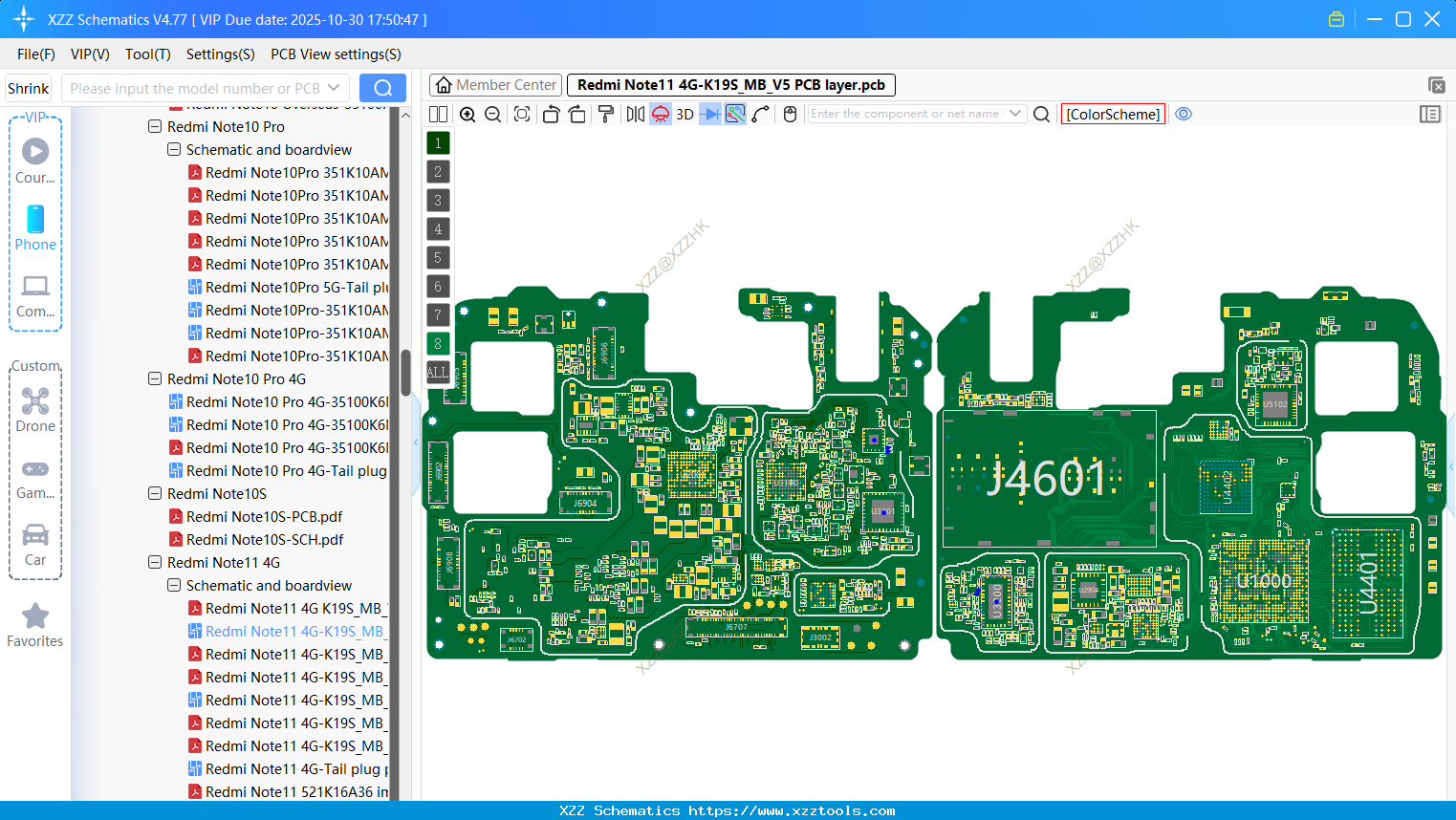This screenshot has height=820, width=1456.
Task: Toggle the eye visibility icon
Action: pos(1184,115)
